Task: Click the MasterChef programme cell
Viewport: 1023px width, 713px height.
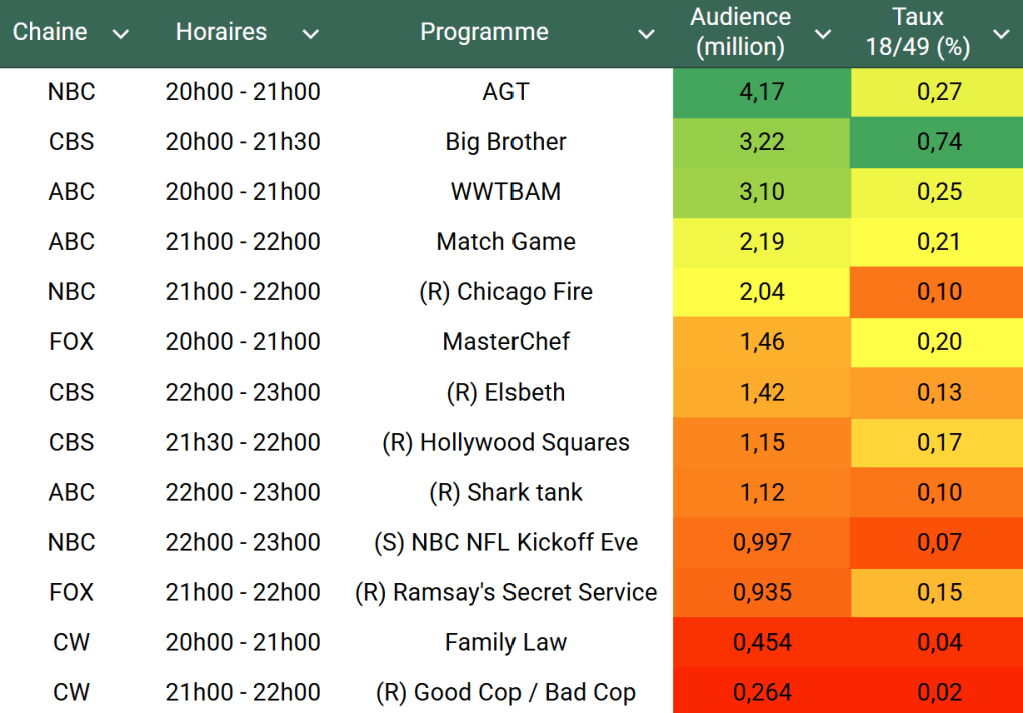Action: tap(506, 342)
